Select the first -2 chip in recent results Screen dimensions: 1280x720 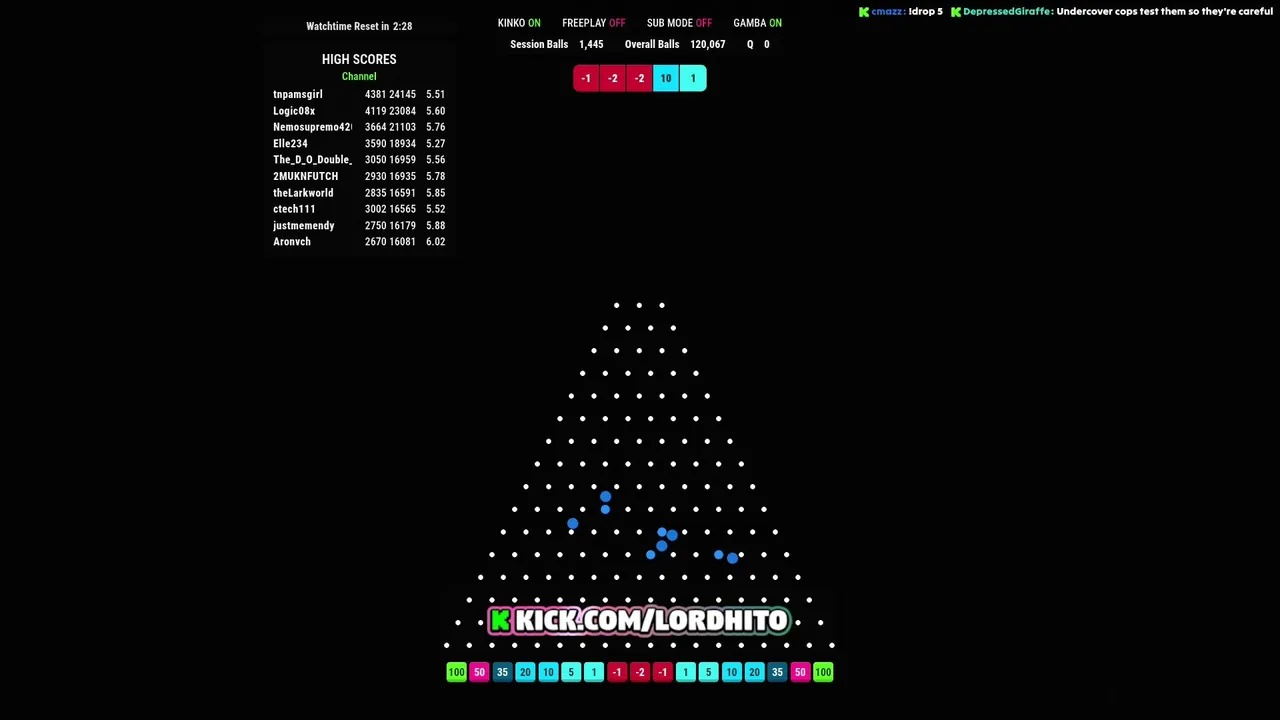tap(613, 78)
